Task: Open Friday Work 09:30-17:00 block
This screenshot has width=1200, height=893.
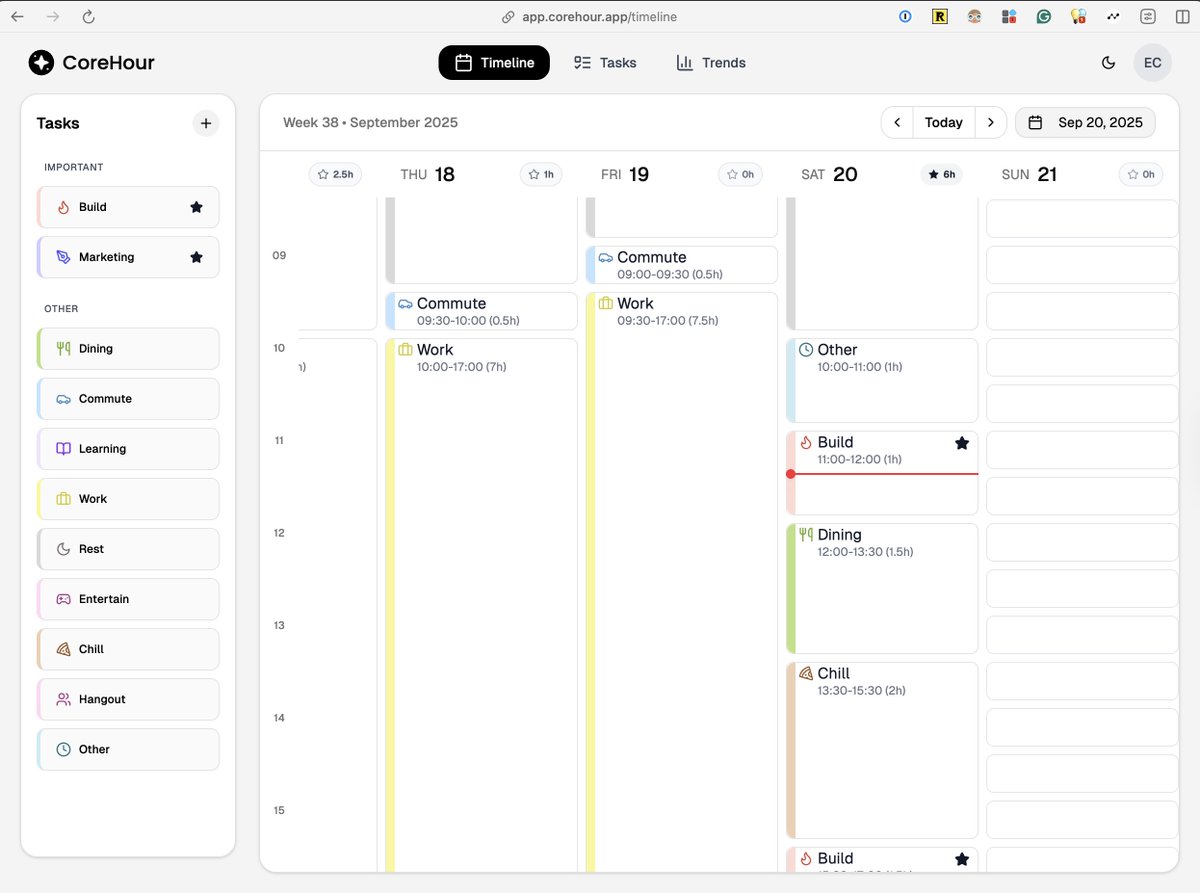Action: pyautogui.click(x=681, y=582)
